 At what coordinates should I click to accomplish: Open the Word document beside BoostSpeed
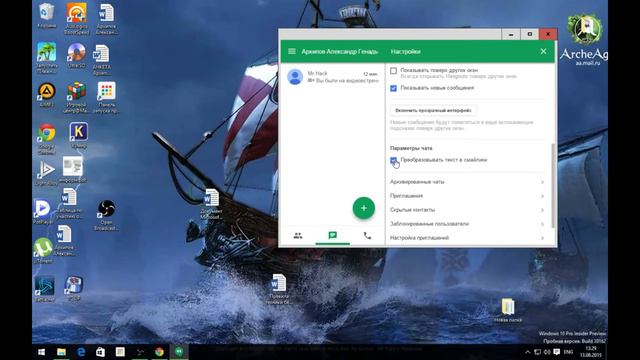[106, 18]
